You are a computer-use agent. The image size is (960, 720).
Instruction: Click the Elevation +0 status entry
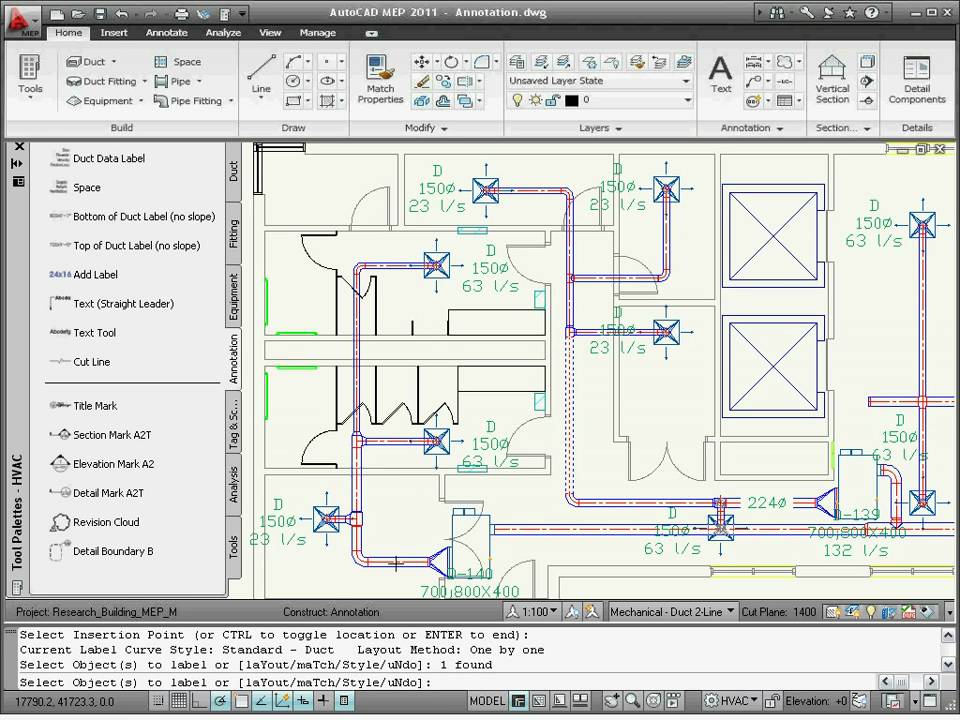click(x=816, y=700)
